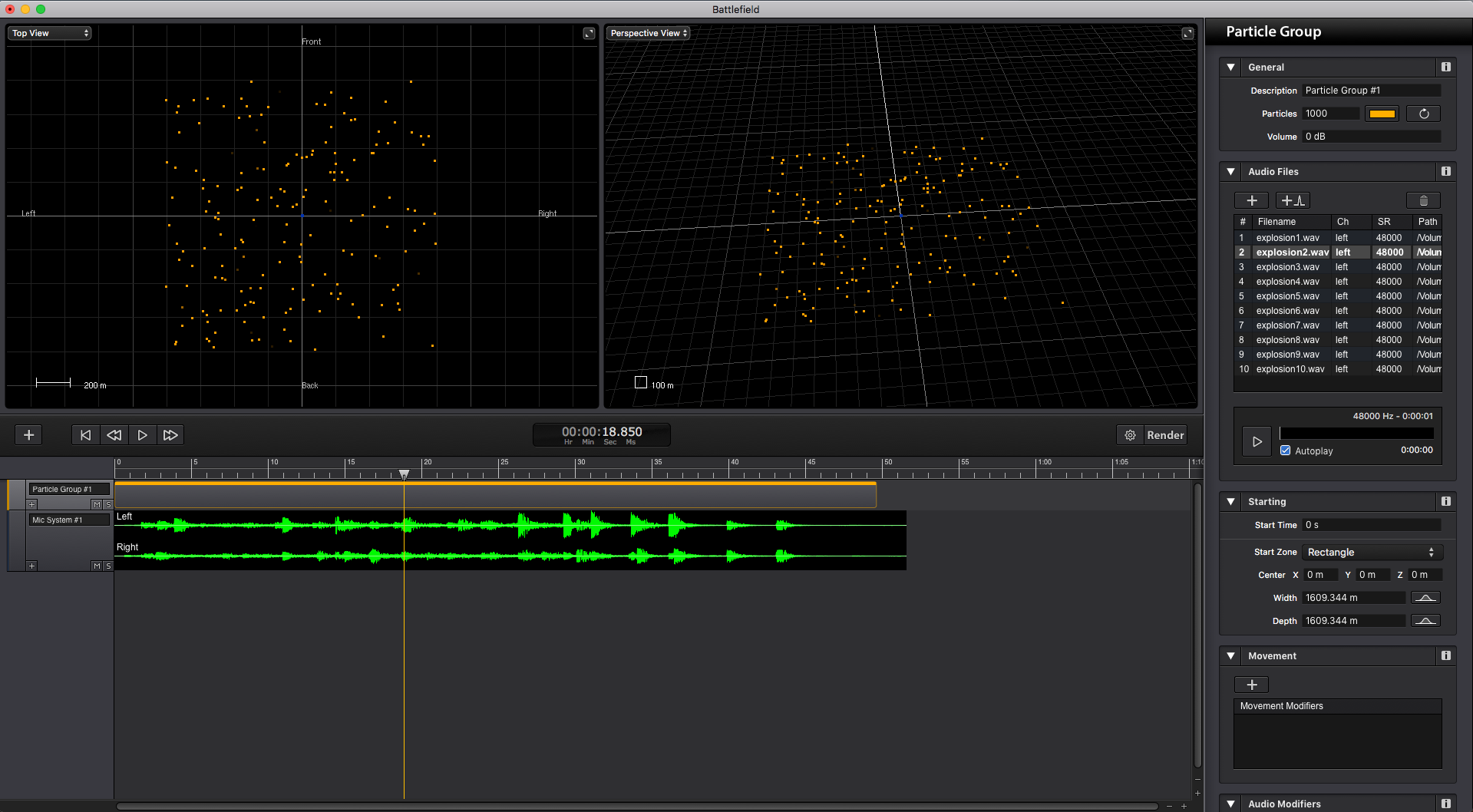Viewport: 1473px width, 812px height.
Task: Collapse the Starting section
Action: pyautogui.click(x=1231, y=502)
